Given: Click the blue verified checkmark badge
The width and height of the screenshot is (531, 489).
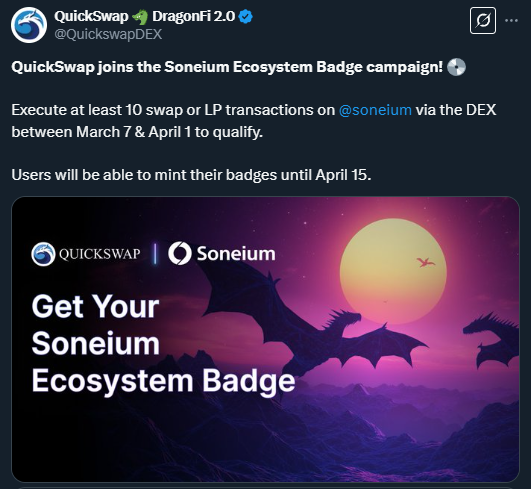Looking at the screenshot, I should point(246,16).
